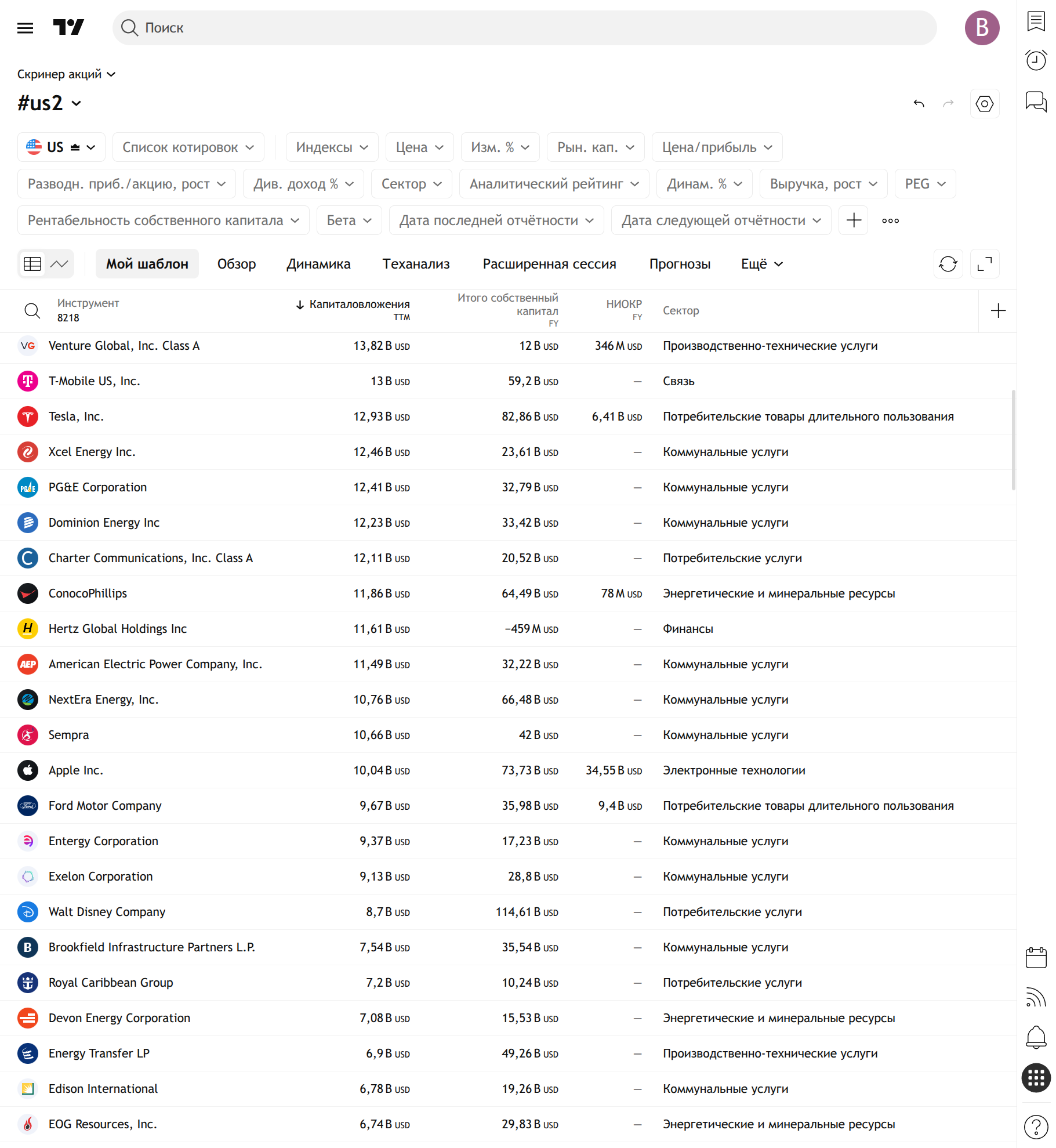The width and height of the screenshot is (1056, 1148).
Task: Add a new filter with plus button
Action: 854,220
